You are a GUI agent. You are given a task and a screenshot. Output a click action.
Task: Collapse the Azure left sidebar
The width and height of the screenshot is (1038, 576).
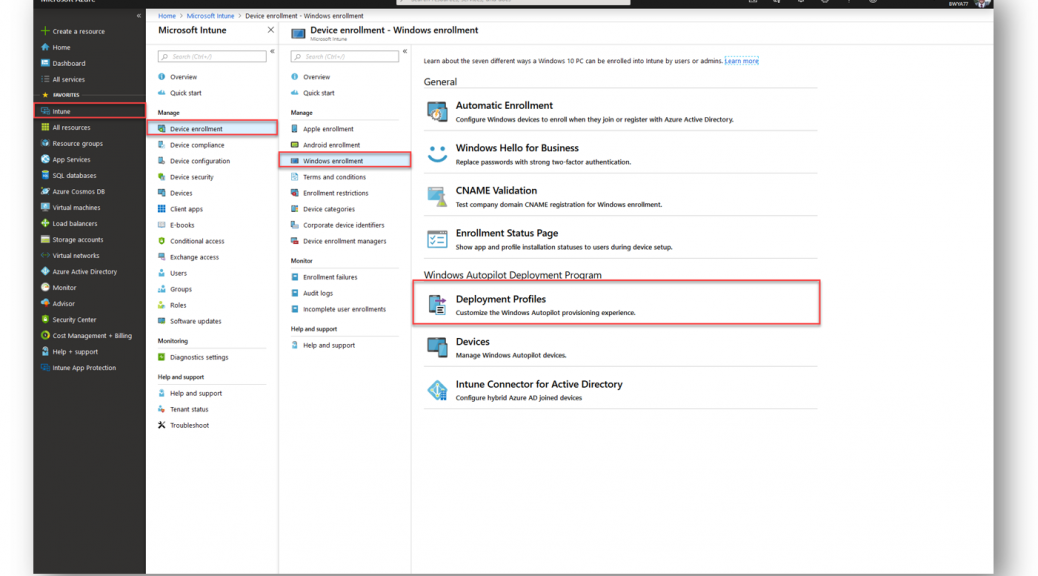(138, 15)
